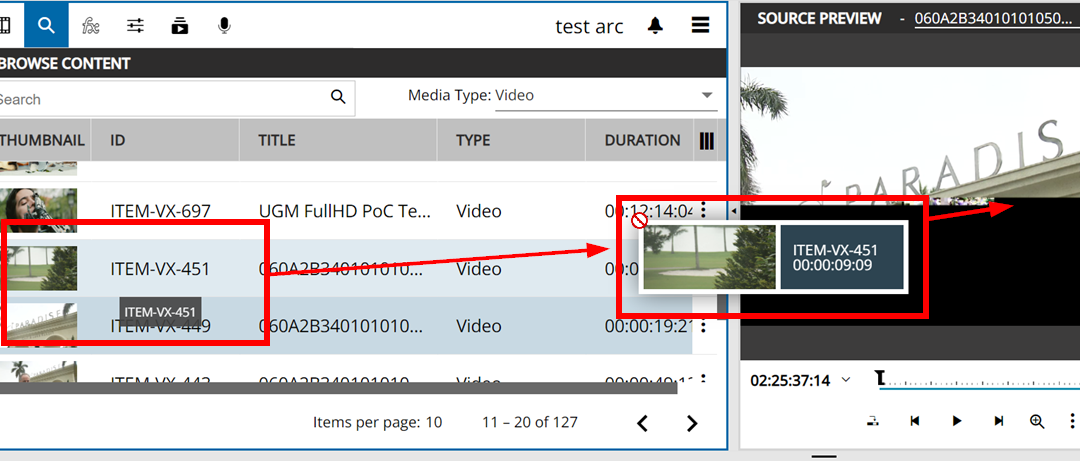Sort the table by DURATION column
This screenshot has width=1080, height=461.
(642, 141)
